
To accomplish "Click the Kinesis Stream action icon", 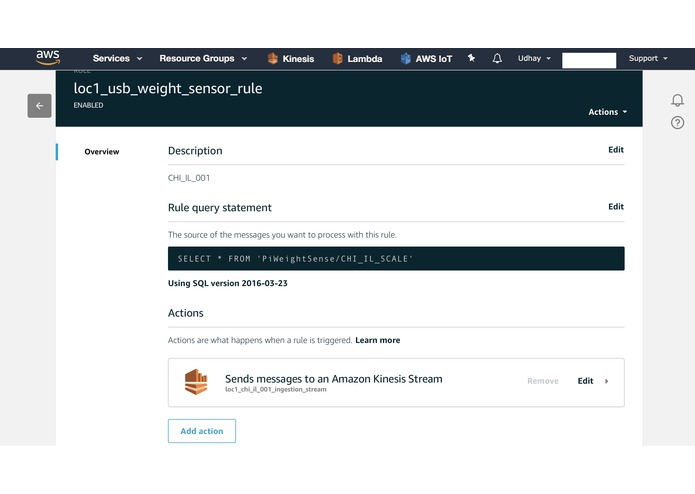I will 196,381.
